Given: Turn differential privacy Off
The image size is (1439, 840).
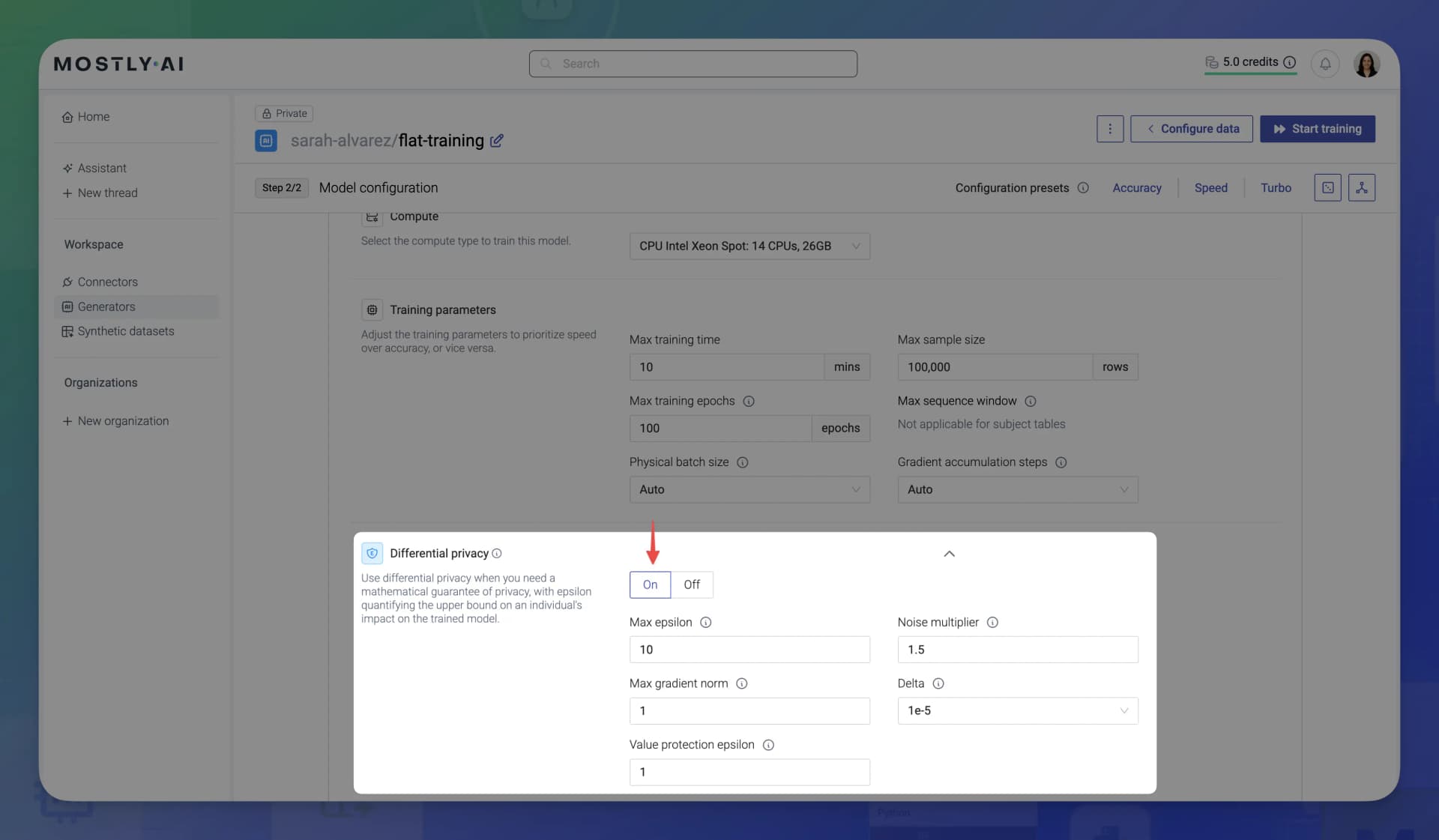Looking at the screenshot, I should pyautogui.click(x=691, y=584).
